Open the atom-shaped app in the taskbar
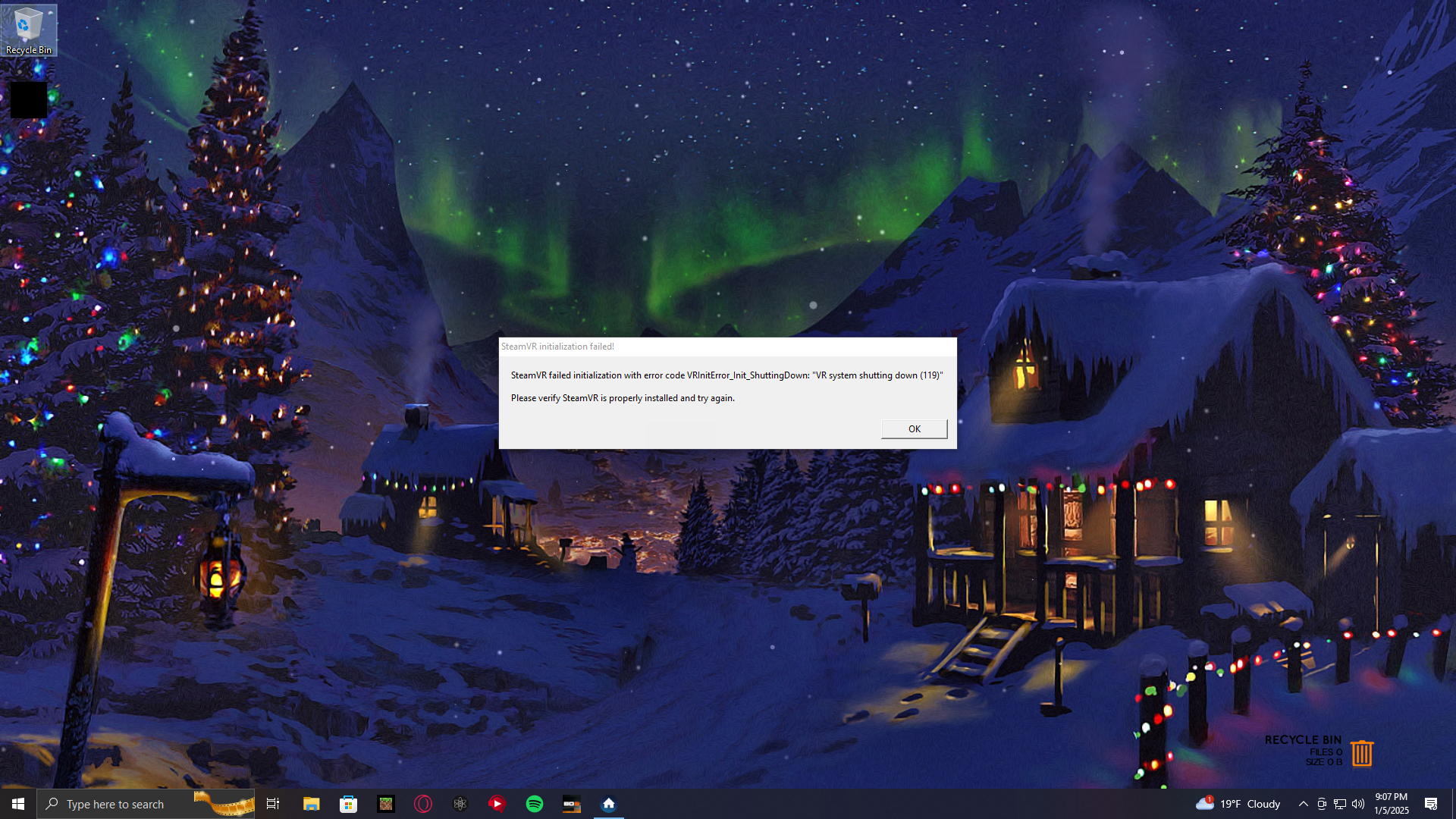The image size is (1456, 819). click(x=460, y=804)
